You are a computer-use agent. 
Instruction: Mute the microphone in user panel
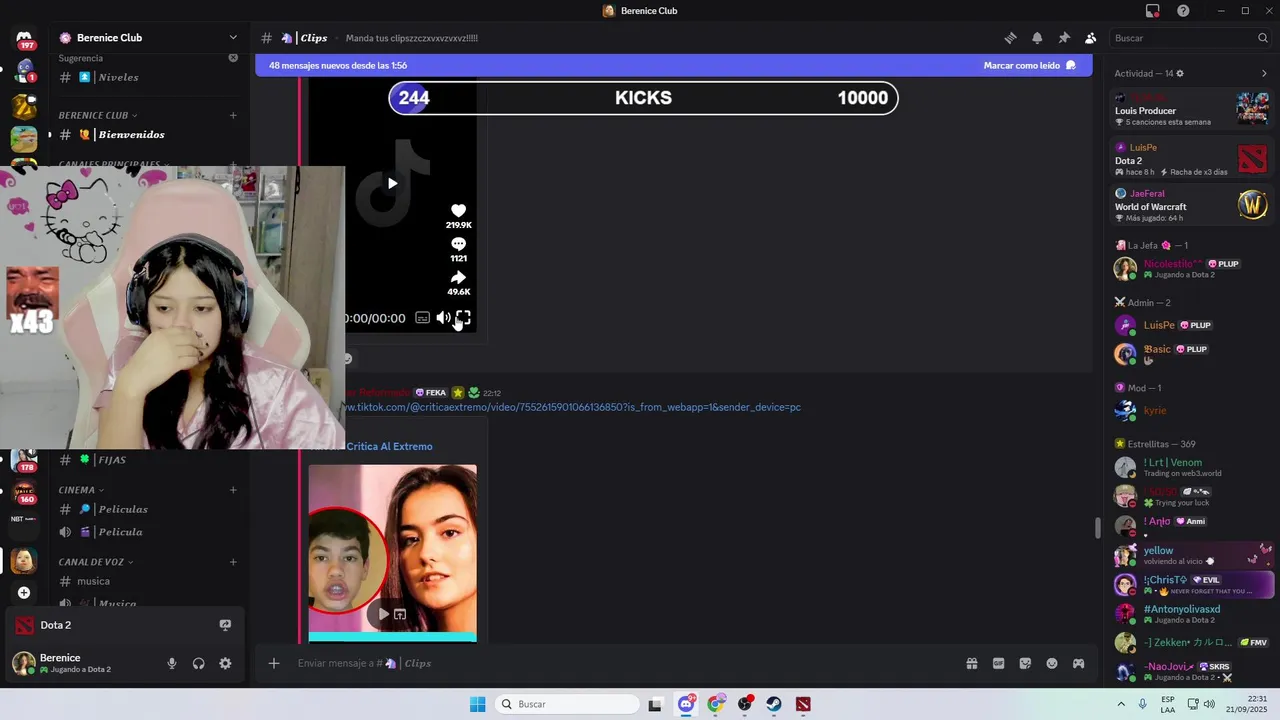(x=172, y=663)
